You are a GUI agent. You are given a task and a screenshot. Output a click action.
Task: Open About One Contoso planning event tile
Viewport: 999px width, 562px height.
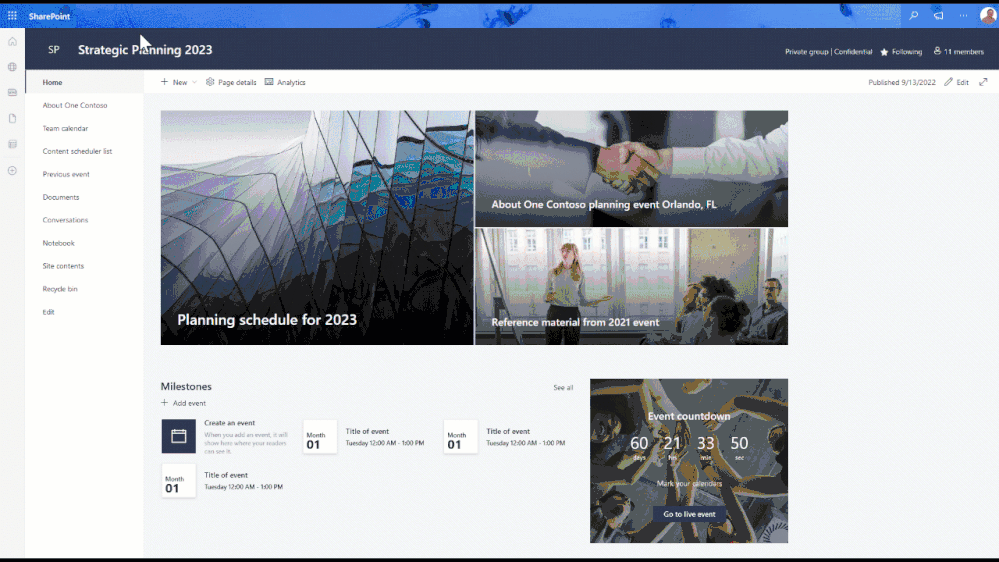[x=631, y=169]
